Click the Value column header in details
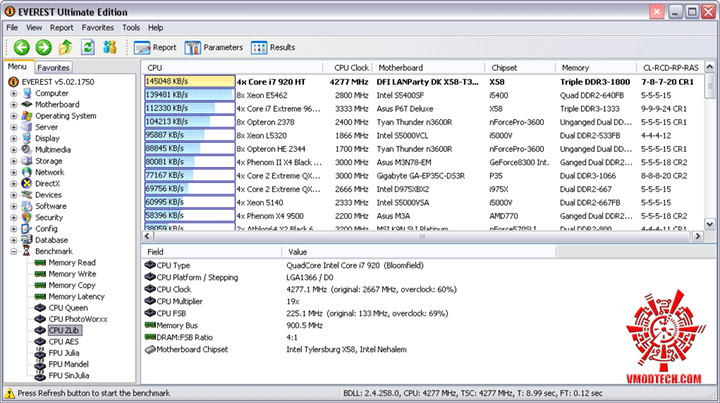720x403 pixels. coord(418,252)
